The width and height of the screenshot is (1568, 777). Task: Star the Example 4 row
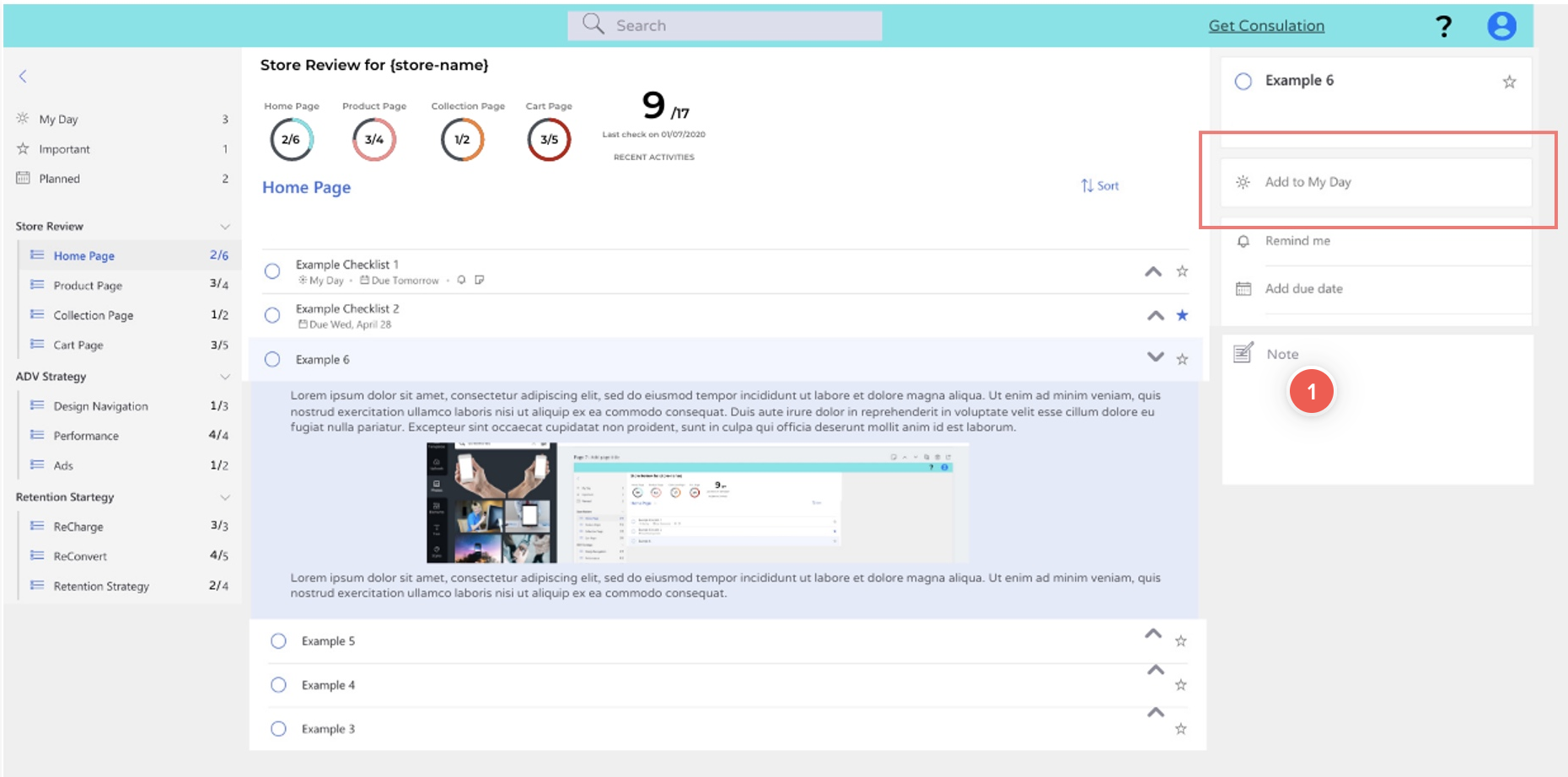[x=1180, y=685]
